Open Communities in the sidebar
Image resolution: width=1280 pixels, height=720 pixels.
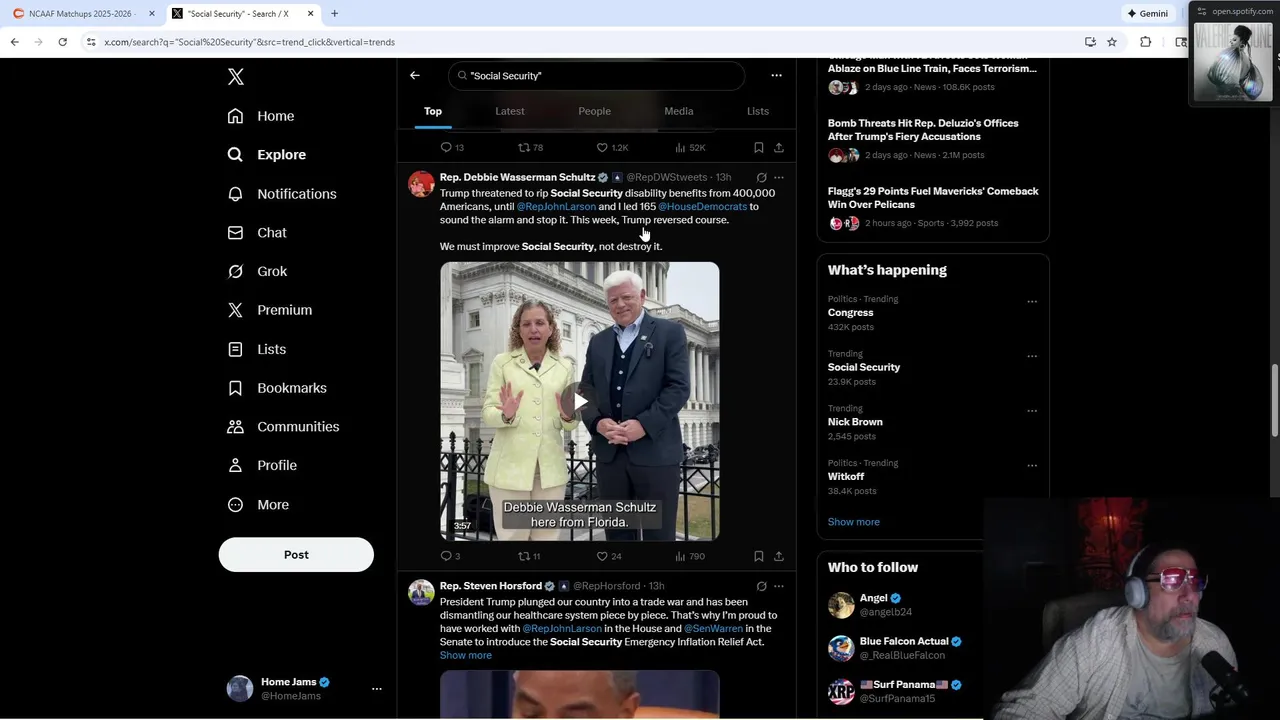(x=284, y=426)
